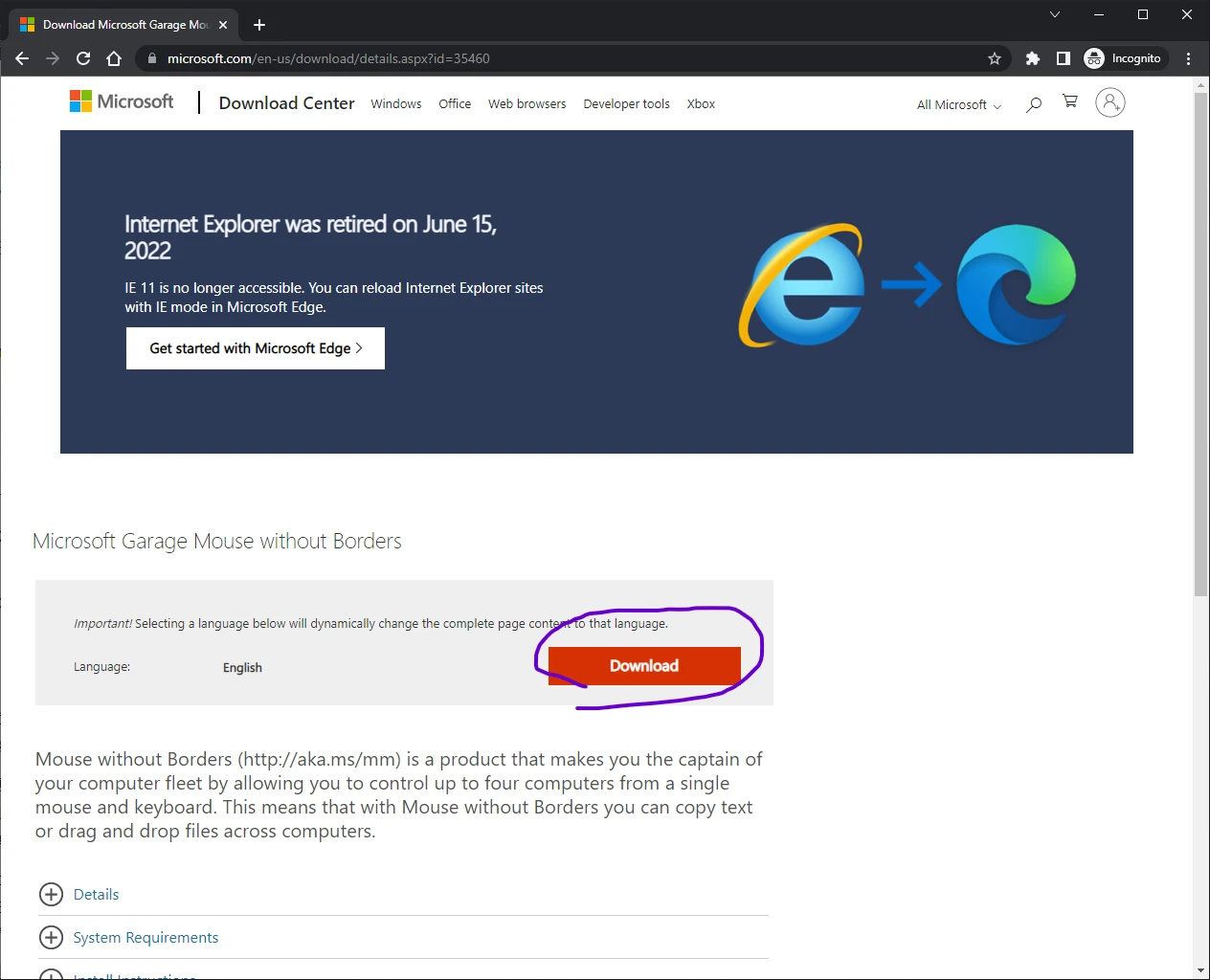Click Get started with Microsoft Edge
This screenshot has height=980, width=1210.
pos(256,348)
